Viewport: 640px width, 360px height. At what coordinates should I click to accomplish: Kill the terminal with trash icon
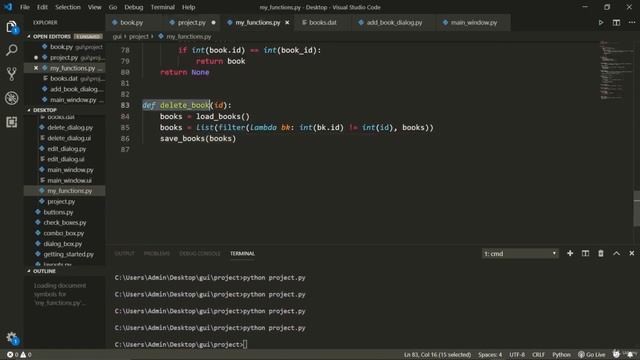point(601,253)
